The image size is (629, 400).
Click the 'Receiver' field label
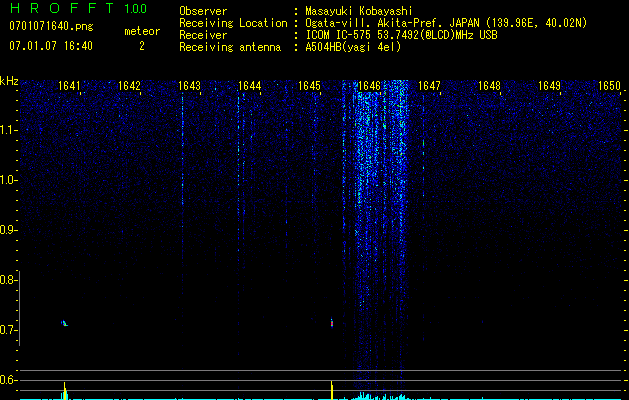click(203, 35)
